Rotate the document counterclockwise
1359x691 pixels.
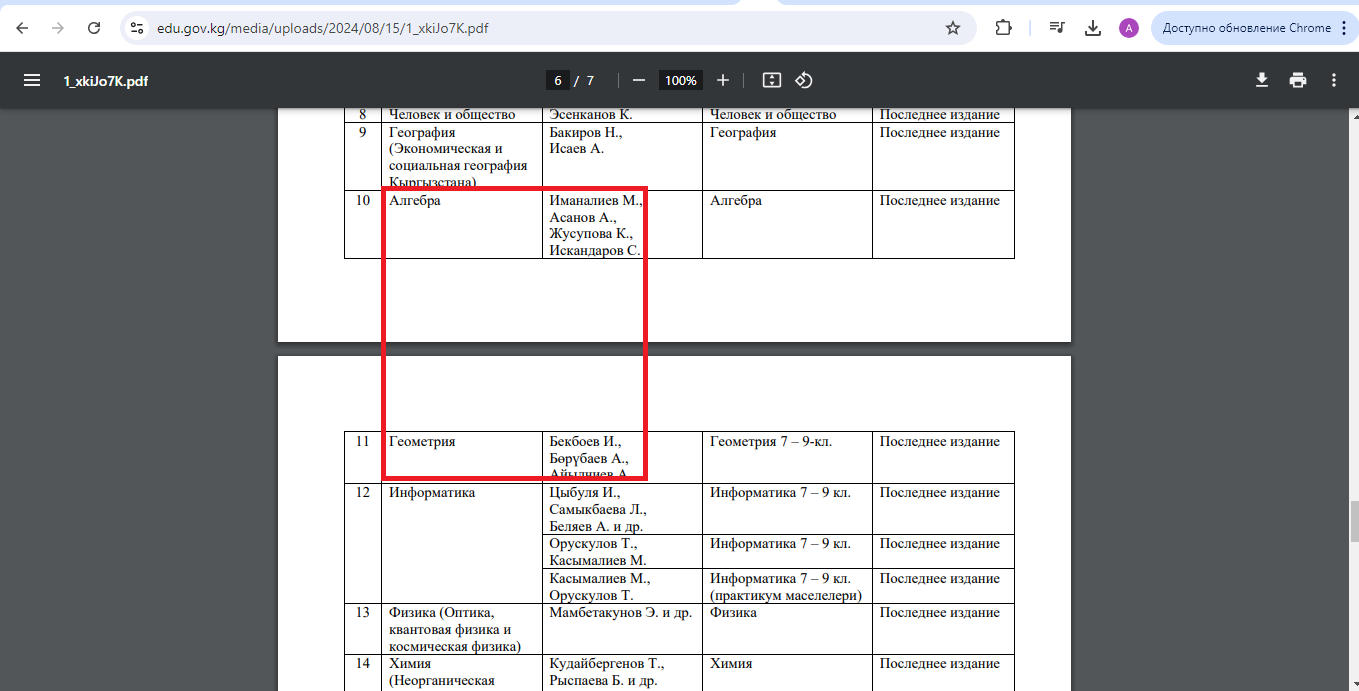[804, 80]
